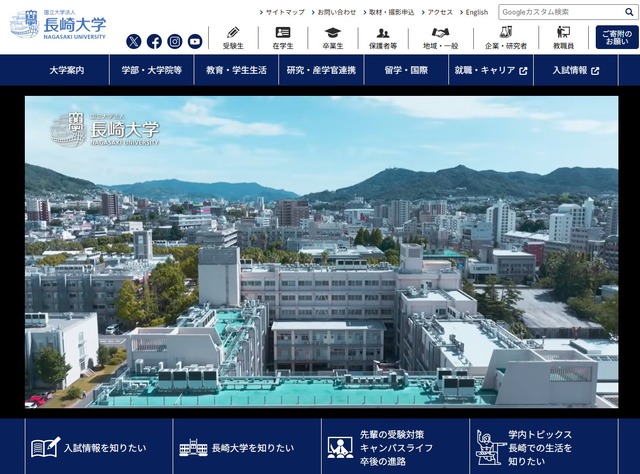The image size is (640, 474).
Task: Click the 長崎大学を知りたい text
Action: point(253,448)
